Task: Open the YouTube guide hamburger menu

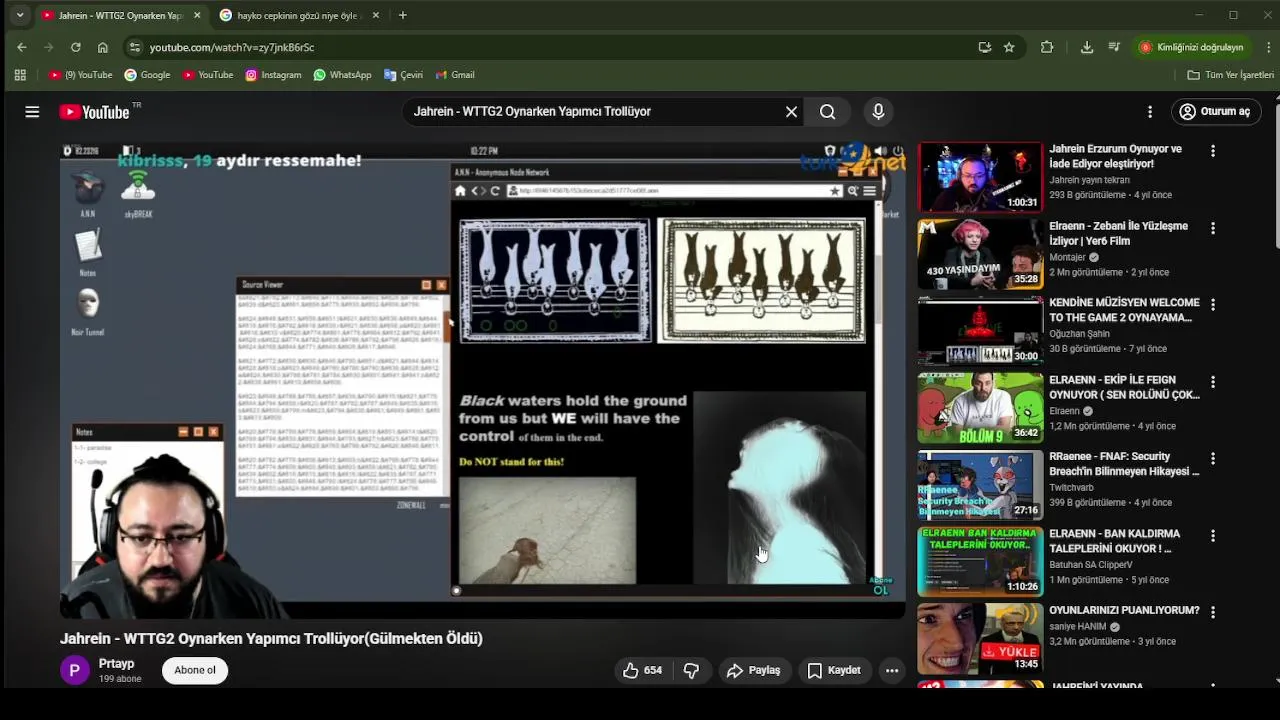Action: point(32,112)
